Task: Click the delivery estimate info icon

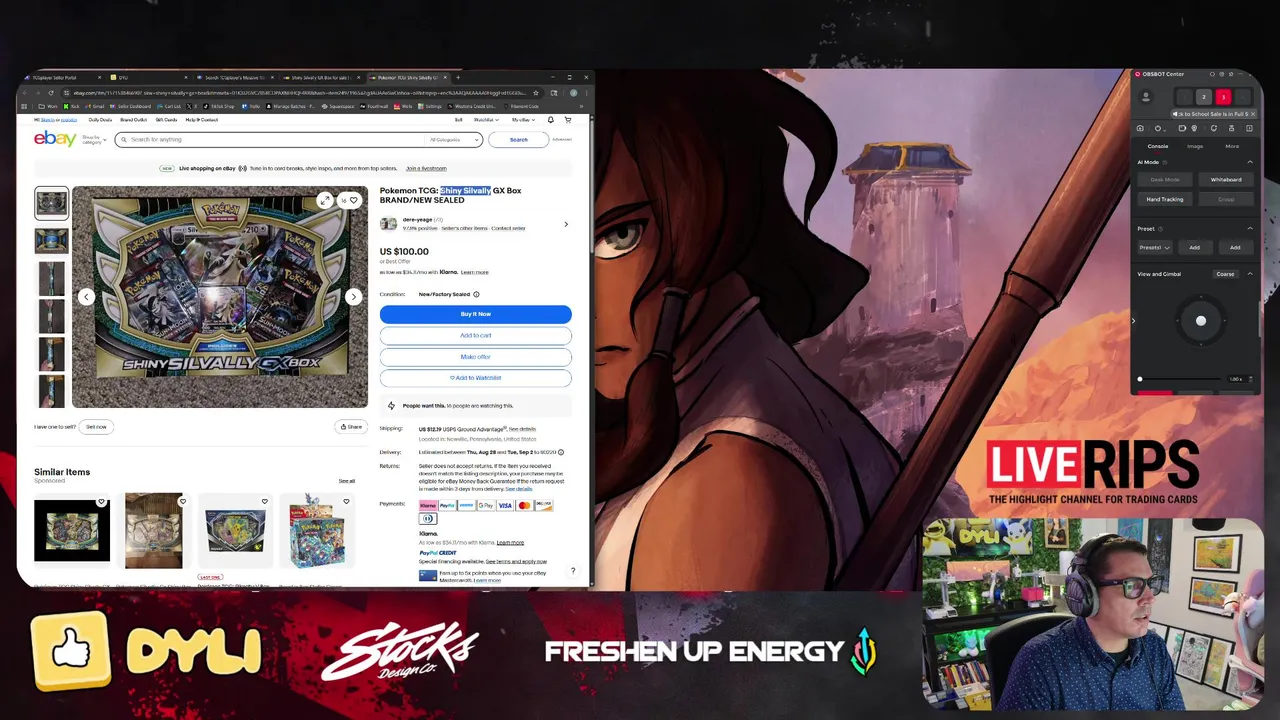Action: (x=560, y=452)
